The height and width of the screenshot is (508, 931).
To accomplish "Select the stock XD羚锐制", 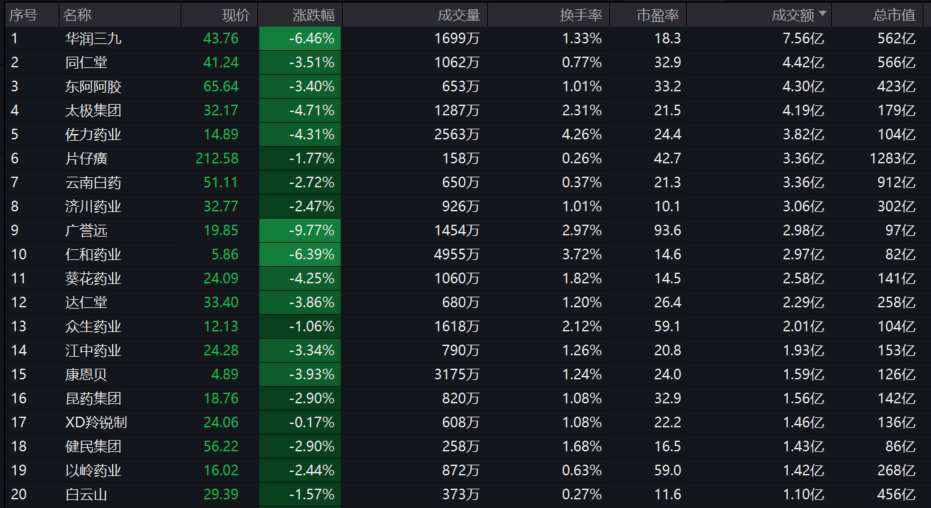I will pos(96,422).
